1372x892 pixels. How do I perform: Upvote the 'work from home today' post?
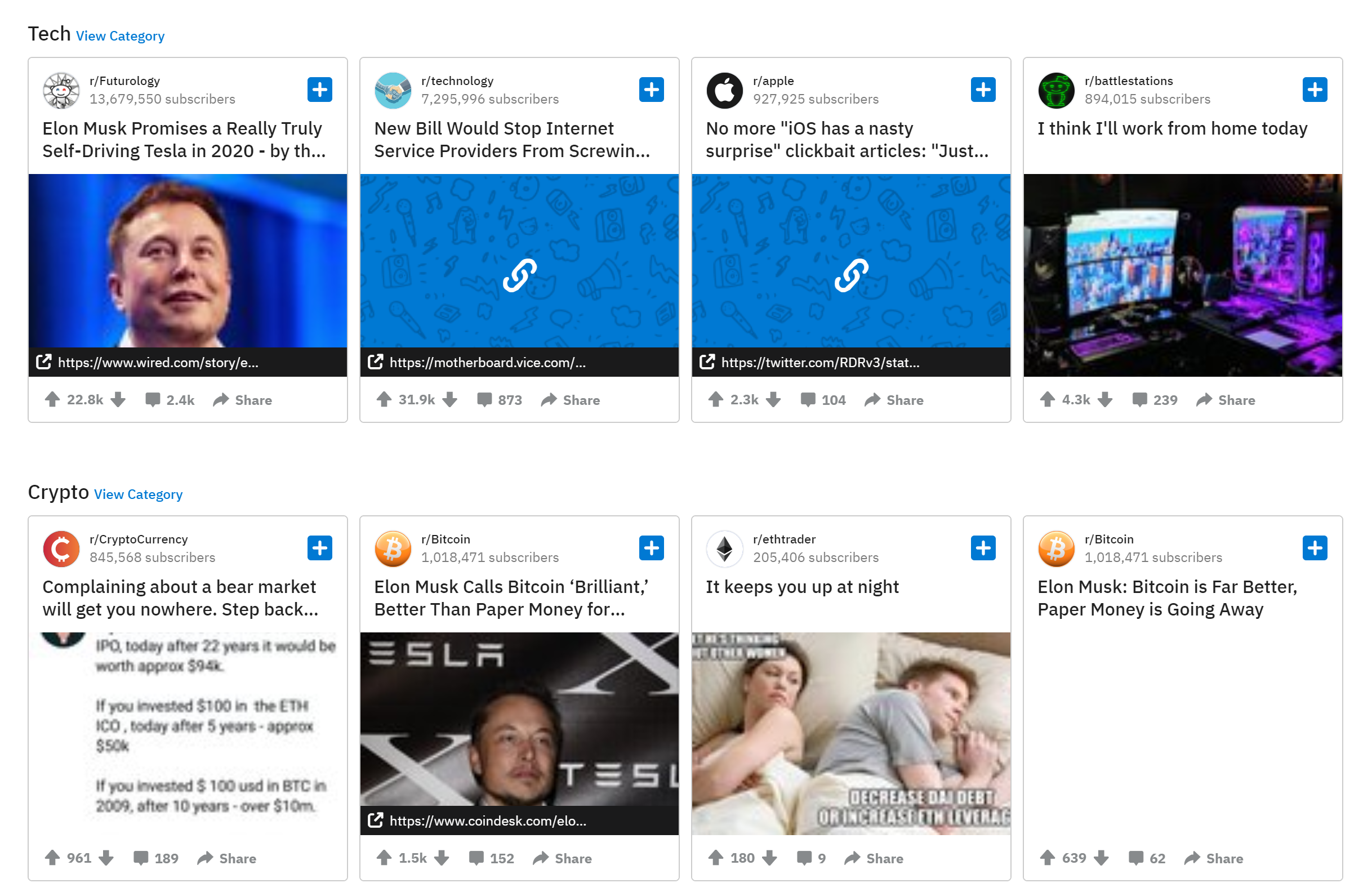point(1048,399)
